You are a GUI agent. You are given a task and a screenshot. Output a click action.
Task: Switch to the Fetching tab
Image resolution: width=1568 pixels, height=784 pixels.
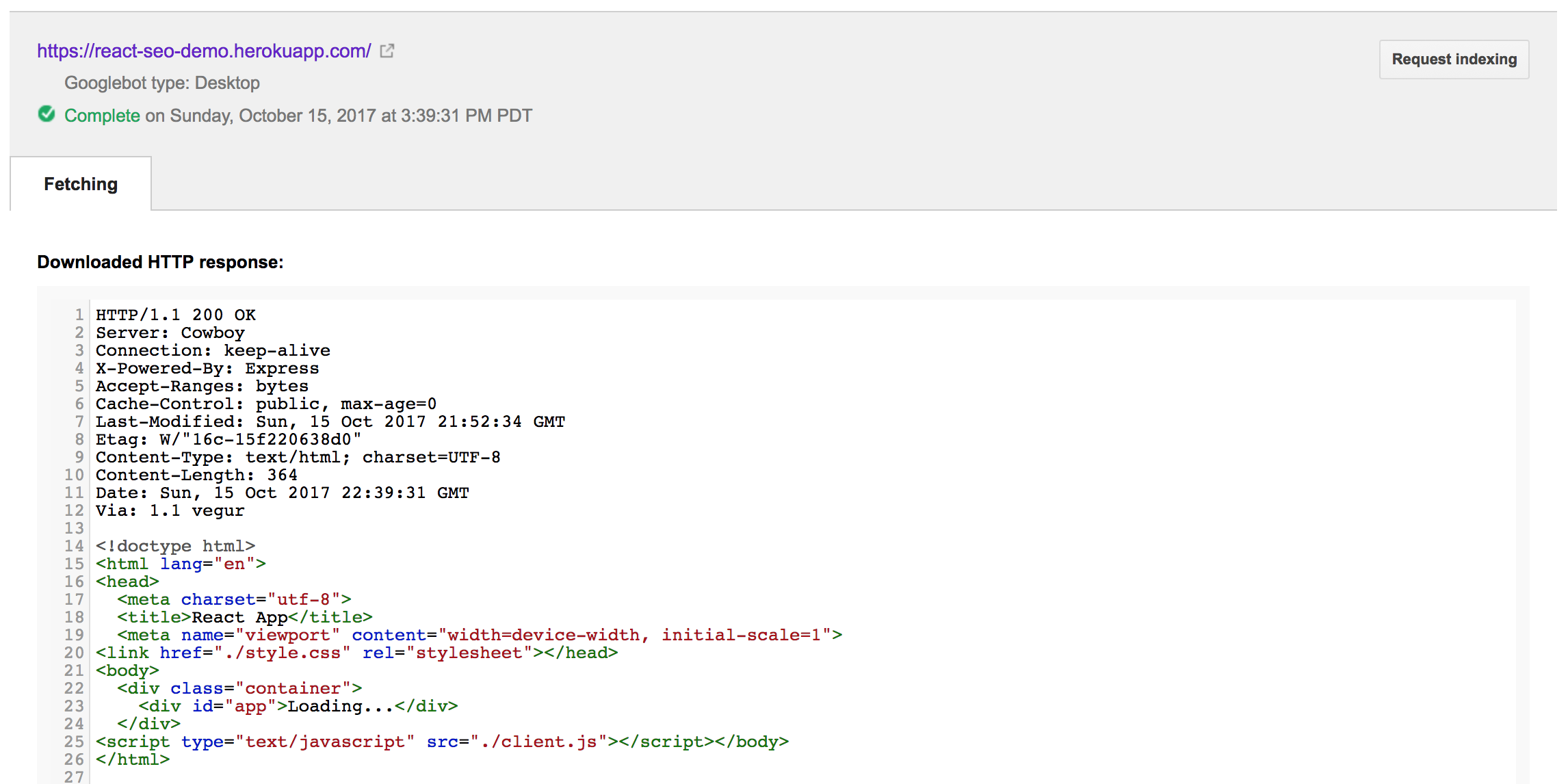click(x=80, y=183)
